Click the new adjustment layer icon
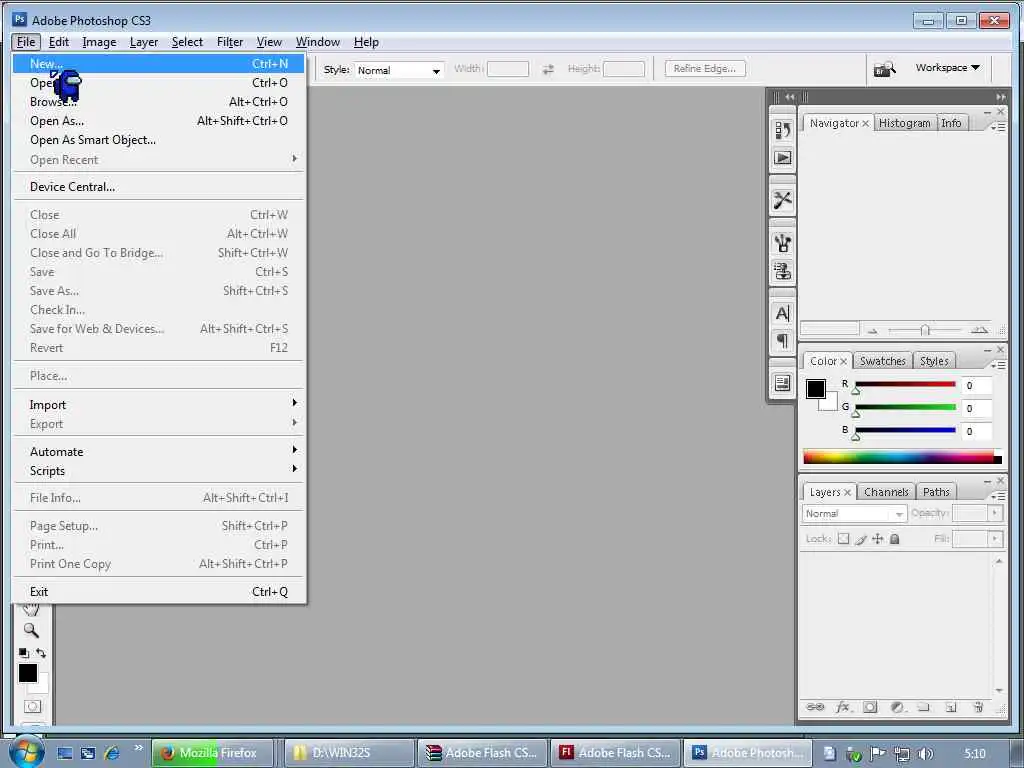The image size is (1024, 768). point(897,707)
